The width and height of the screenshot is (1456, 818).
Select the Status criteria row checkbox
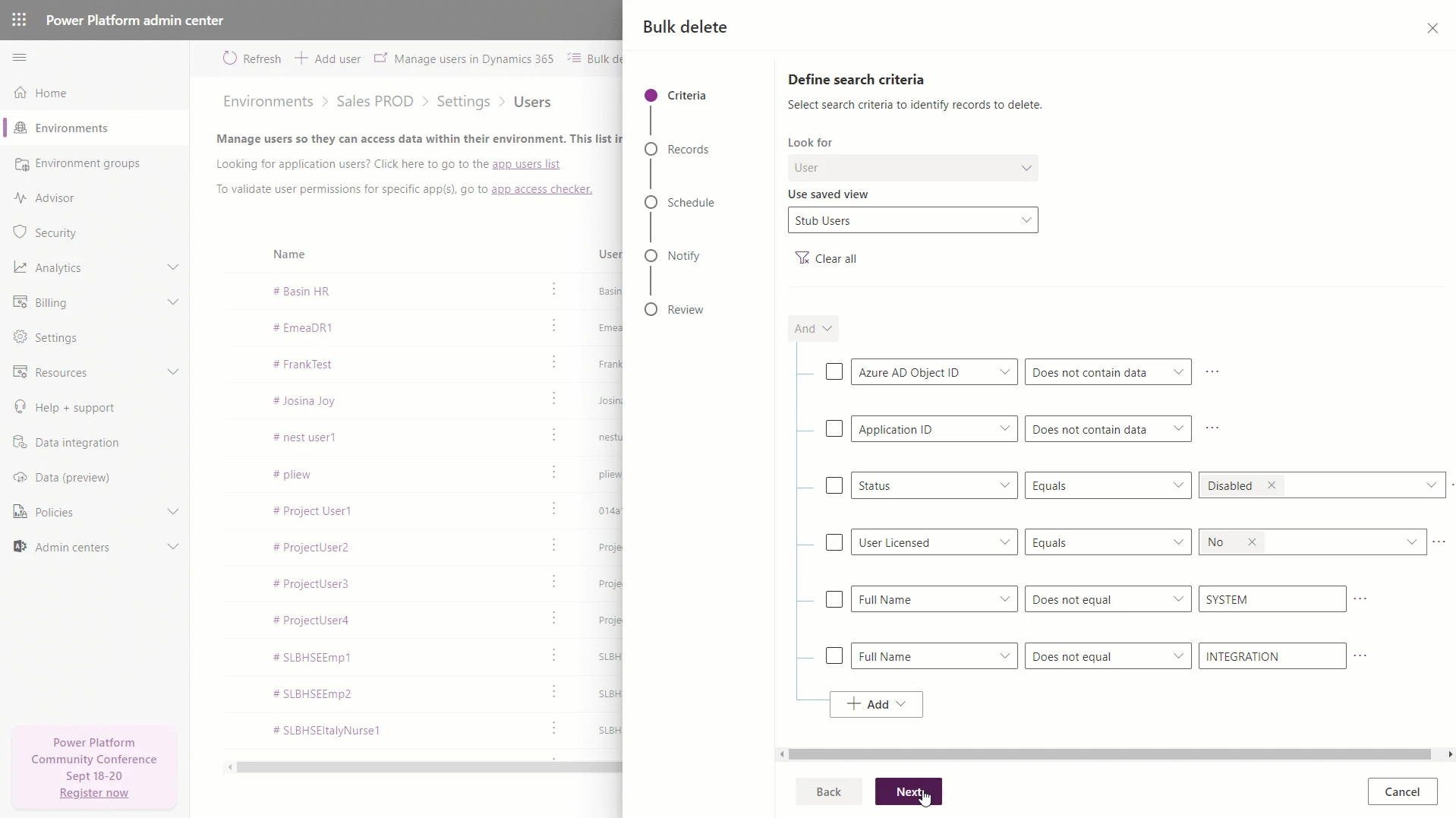pyautogui.click(x=834, y=485)
